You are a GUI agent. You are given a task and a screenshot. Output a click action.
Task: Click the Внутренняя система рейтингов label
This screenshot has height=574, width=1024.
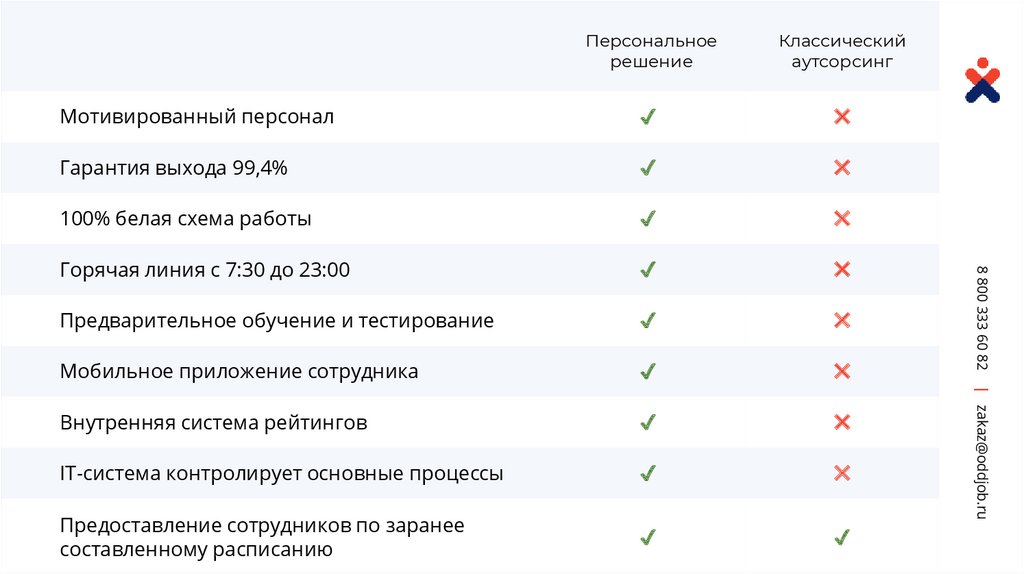pos(214,422)
